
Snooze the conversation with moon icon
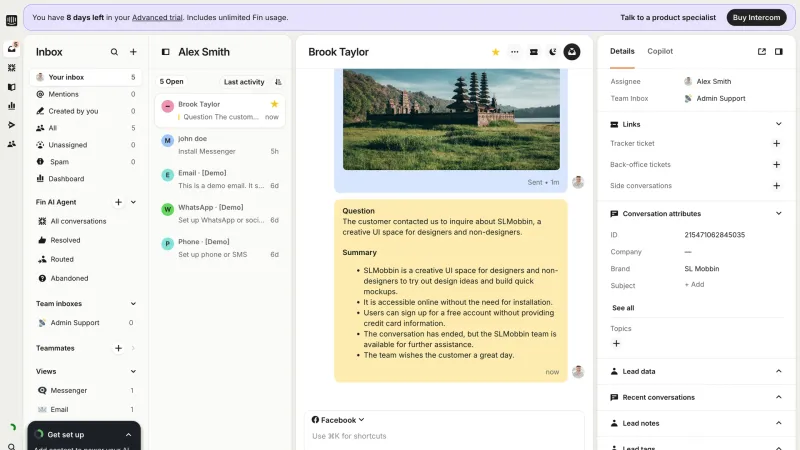pos(553,52)
